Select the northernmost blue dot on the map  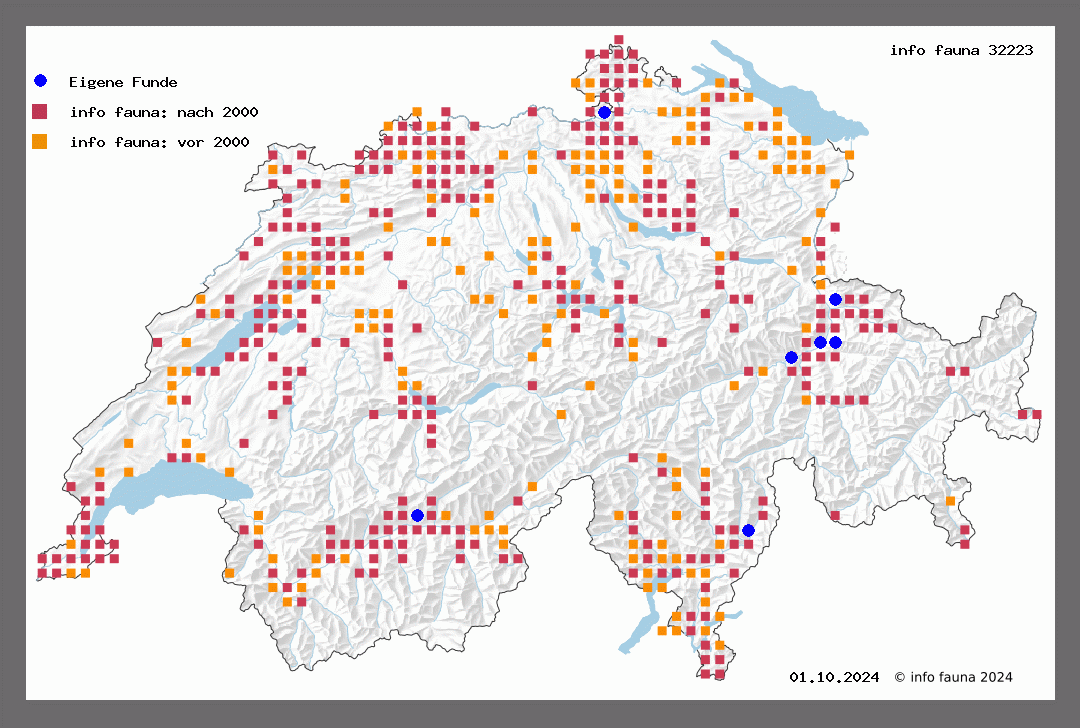[604, 112]
